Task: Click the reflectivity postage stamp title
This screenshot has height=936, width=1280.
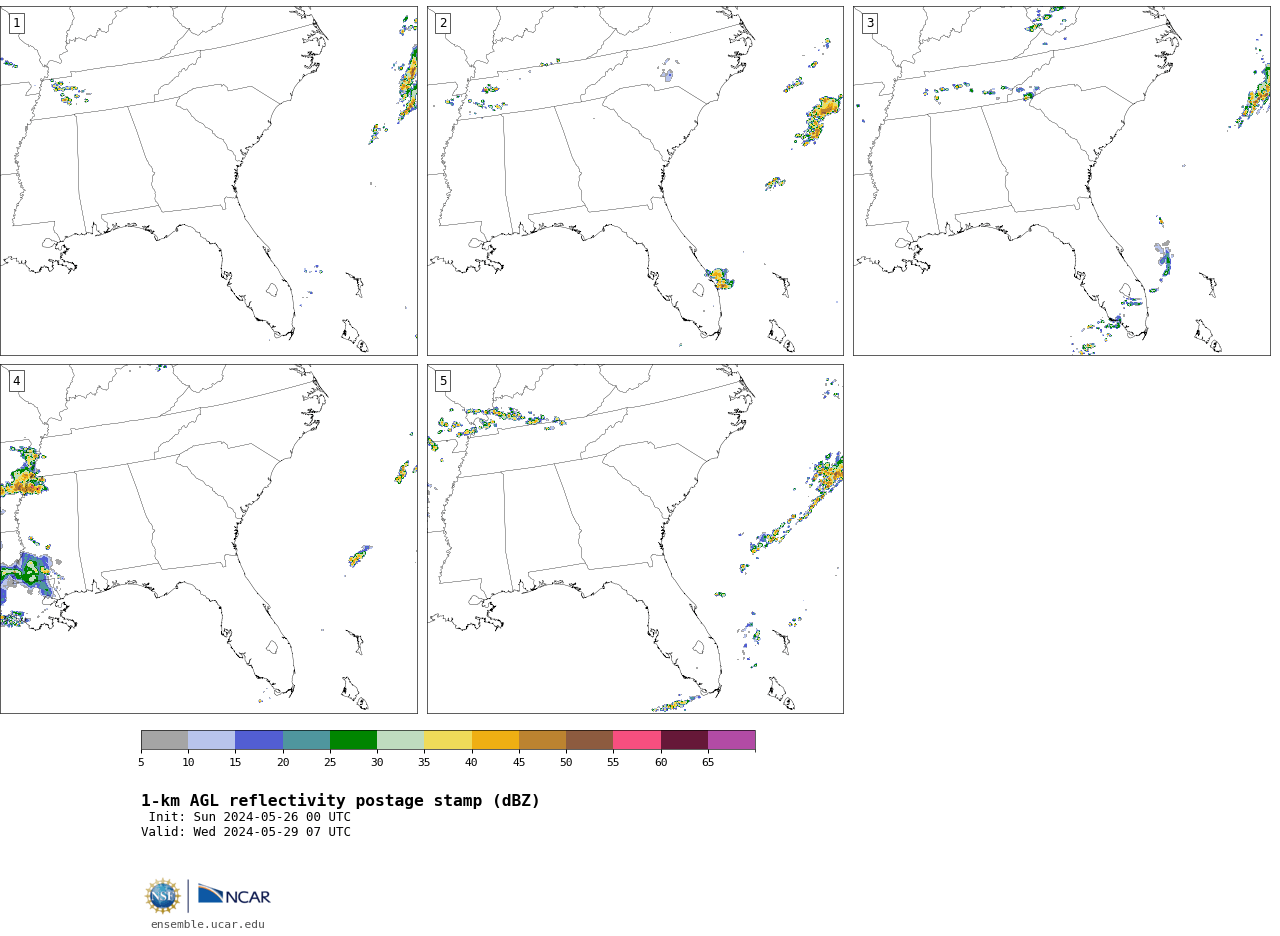Action: [340, 801]
